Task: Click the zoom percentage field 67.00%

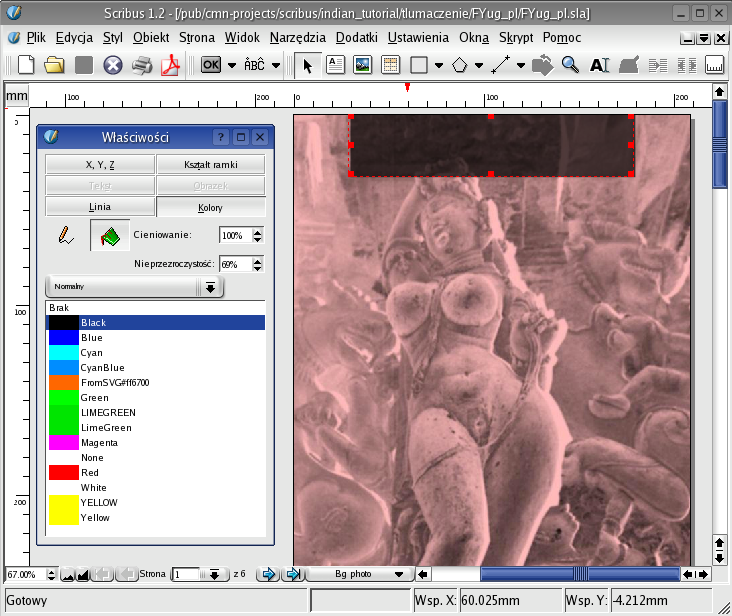Action: [x=27, y=574]
